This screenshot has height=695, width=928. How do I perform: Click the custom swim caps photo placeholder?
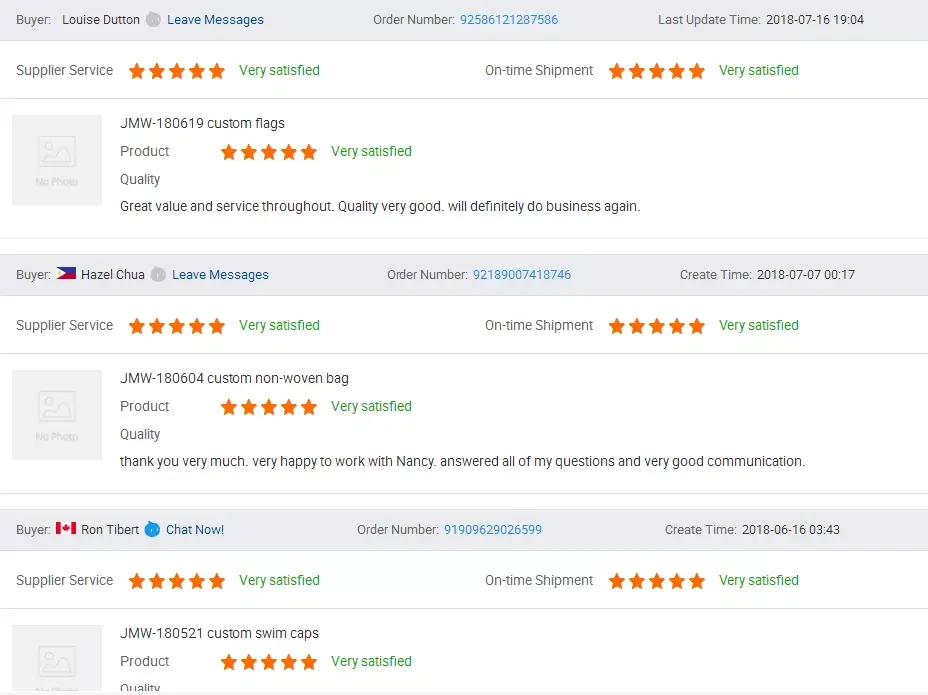pos(57,659)
